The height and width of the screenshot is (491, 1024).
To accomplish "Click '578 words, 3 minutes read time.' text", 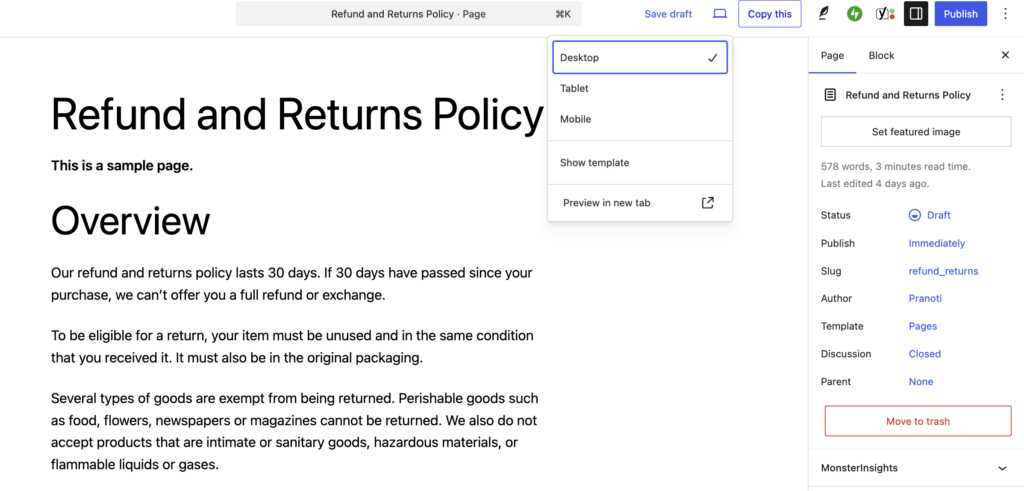I will [x=895, y=167].
